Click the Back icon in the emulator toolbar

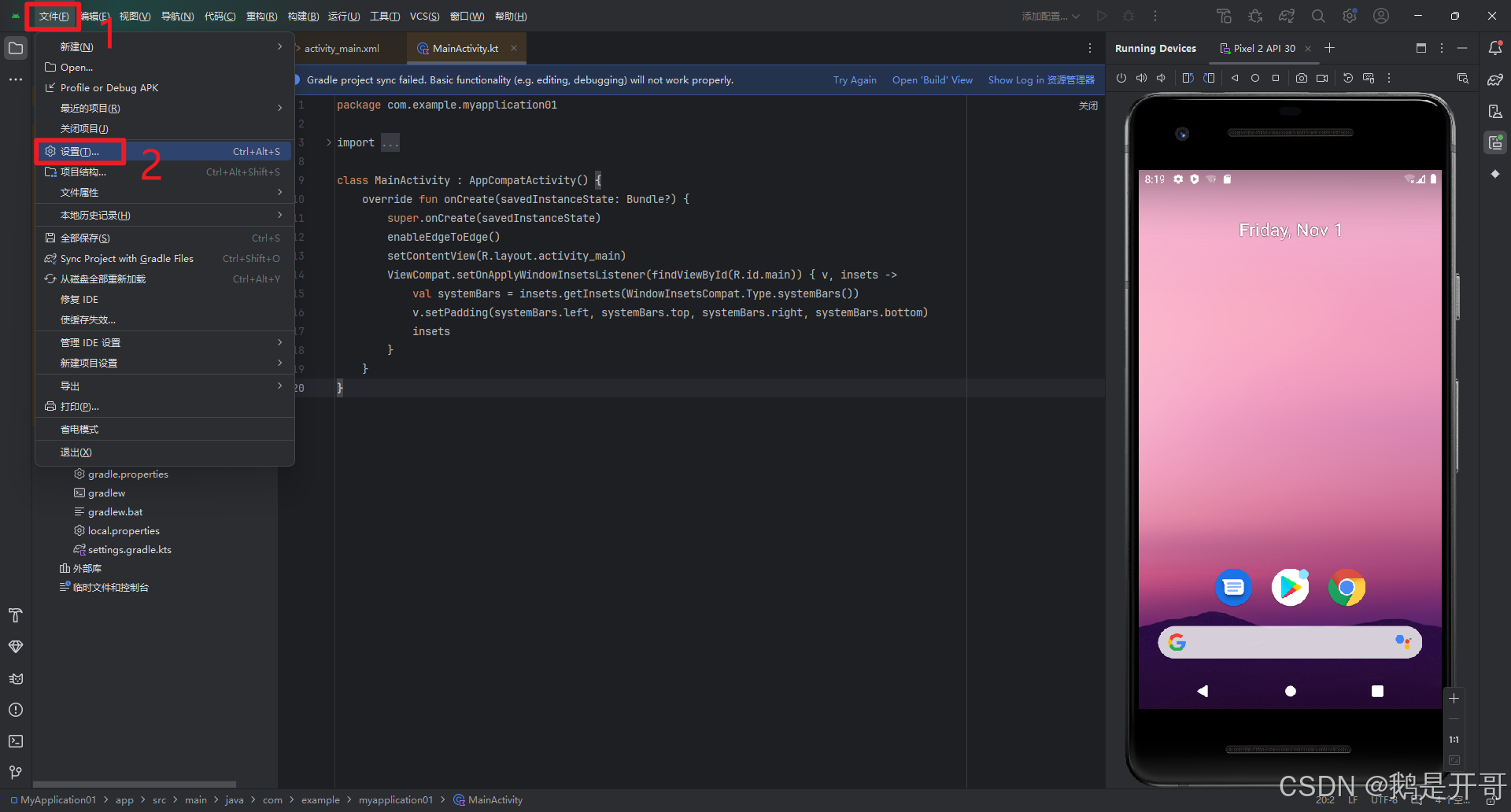tap(1235, 78)
